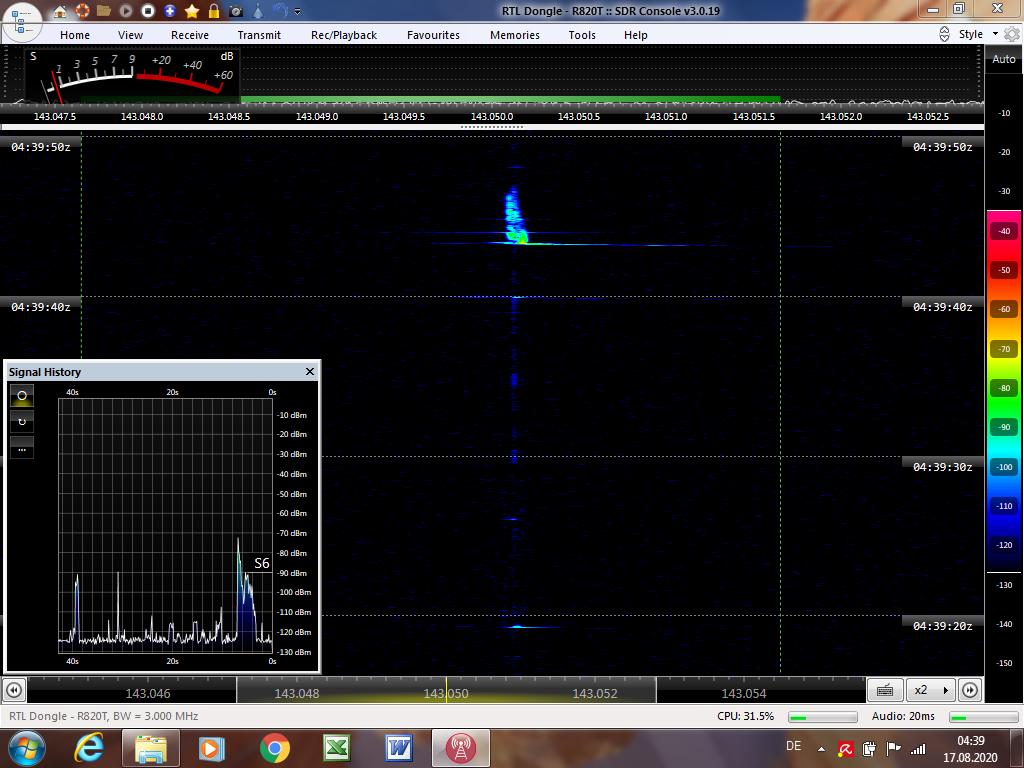Screen dimensions: 1024x768
Task: Open the Style dropdown
Action: [978, 35]
